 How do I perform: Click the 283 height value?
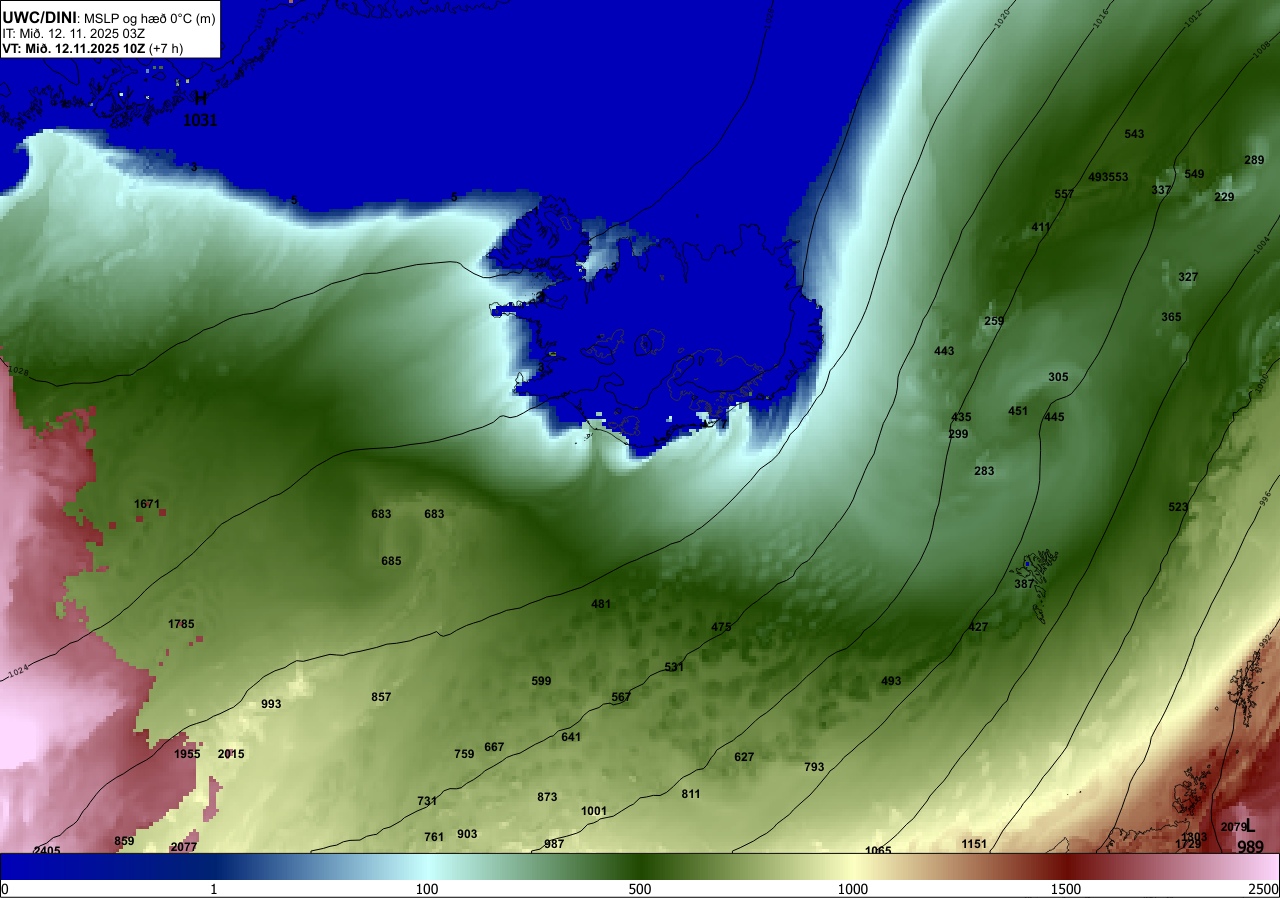pos(984,471)
